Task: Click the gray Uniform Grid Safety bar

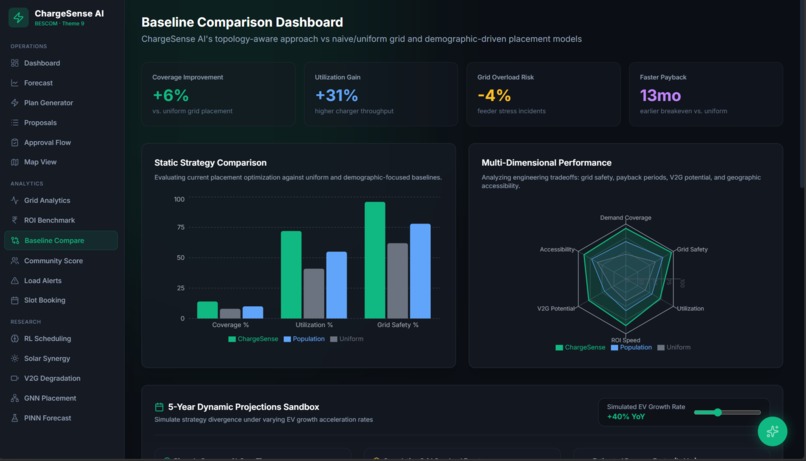Action: pyautogui.click(x=397, y=281)
